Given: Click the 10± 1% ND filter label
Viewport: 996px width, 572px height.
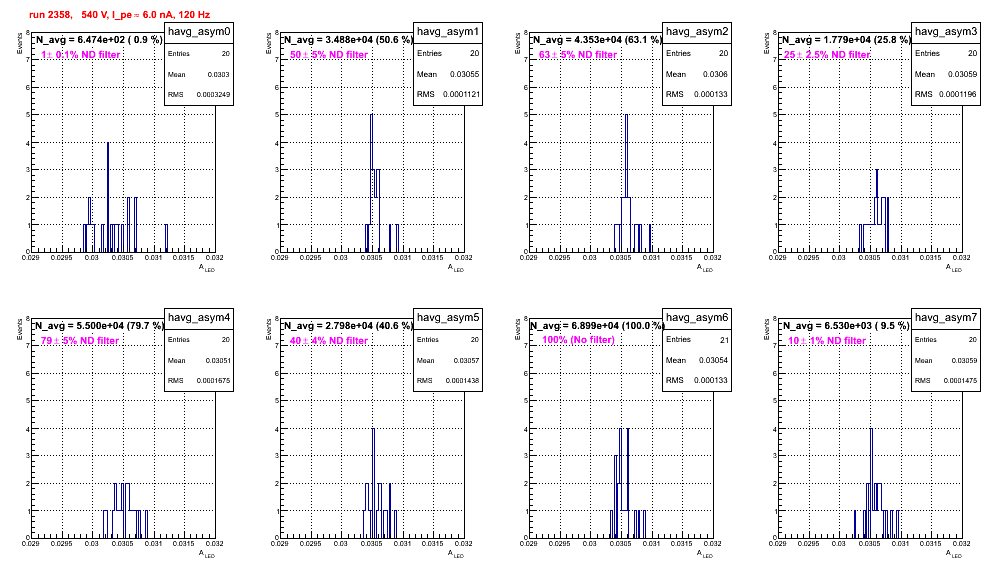Looking at the screenshot, I should point(827,341).
